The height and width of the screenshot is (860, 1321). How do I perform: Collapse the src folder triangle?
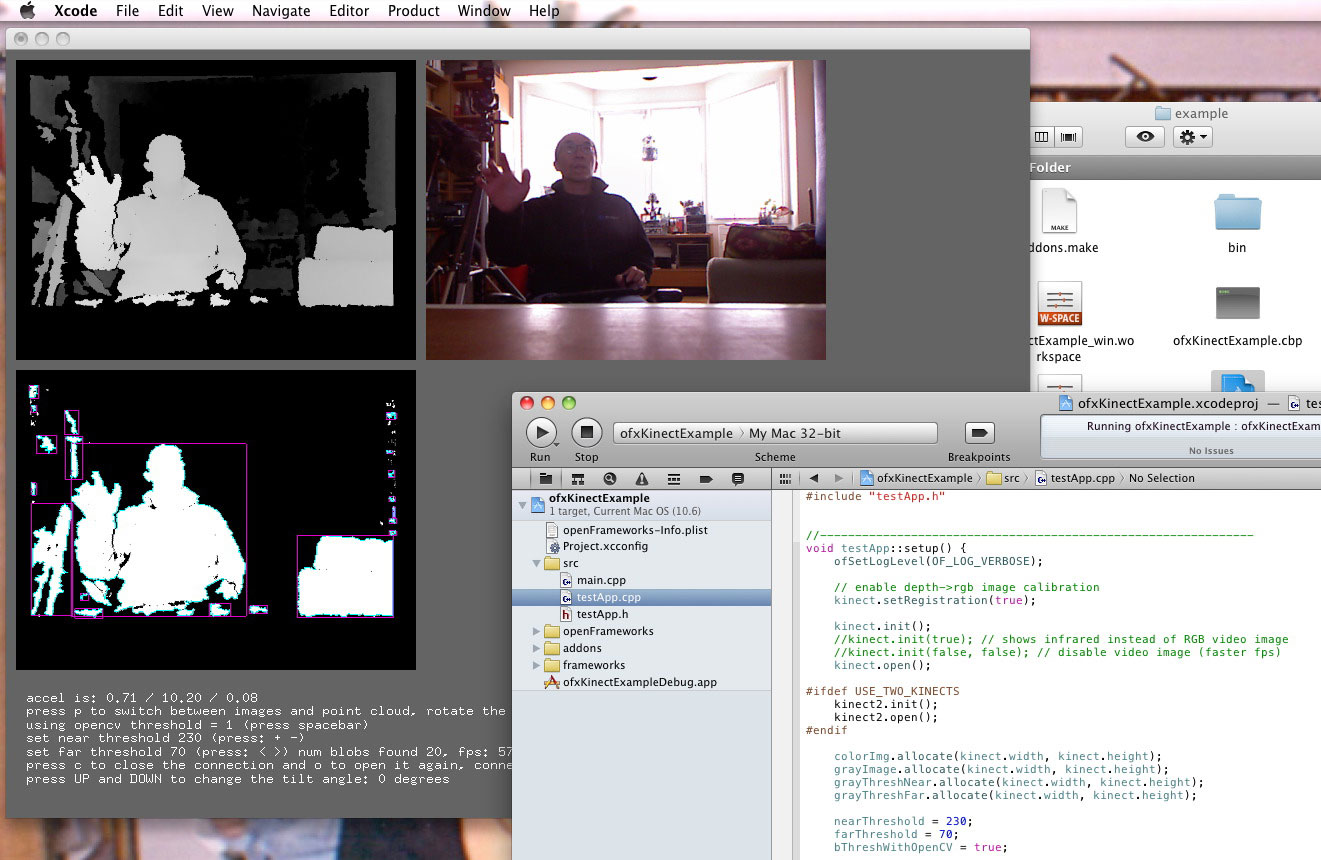tap(537, 563)
